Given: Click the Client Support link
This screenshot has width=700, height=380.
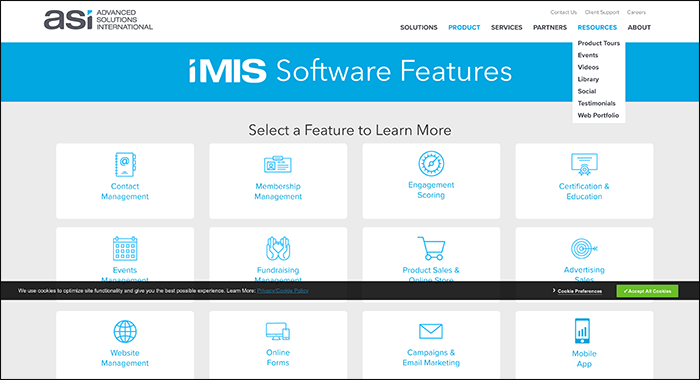Looking at the screenshot, I should click(602, 13).
